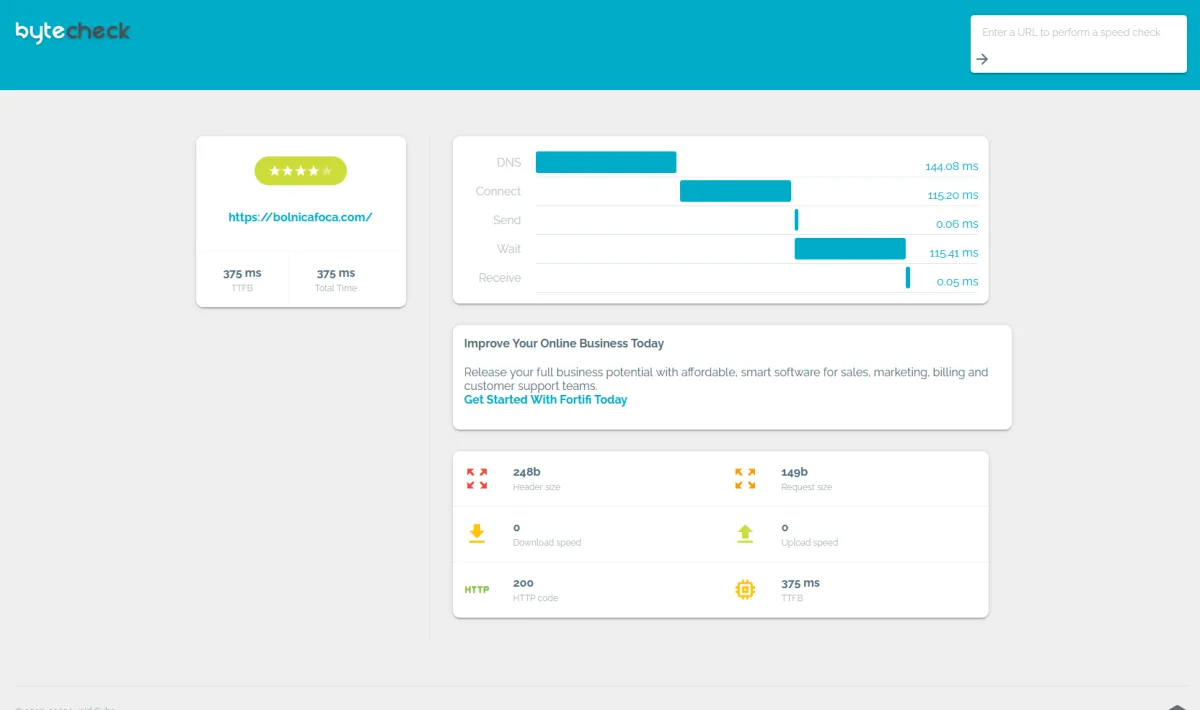1200x710 pixels.
Task: Select the 0.06 ms Send value
Action: tap(957, 225)
